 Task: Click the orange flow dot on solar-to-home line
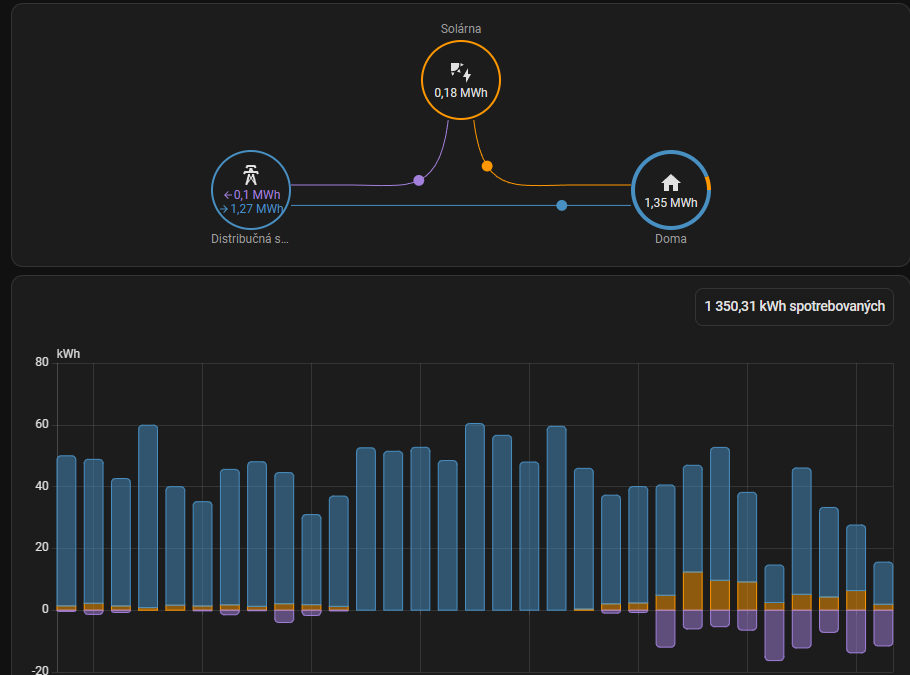coord(487,166)
